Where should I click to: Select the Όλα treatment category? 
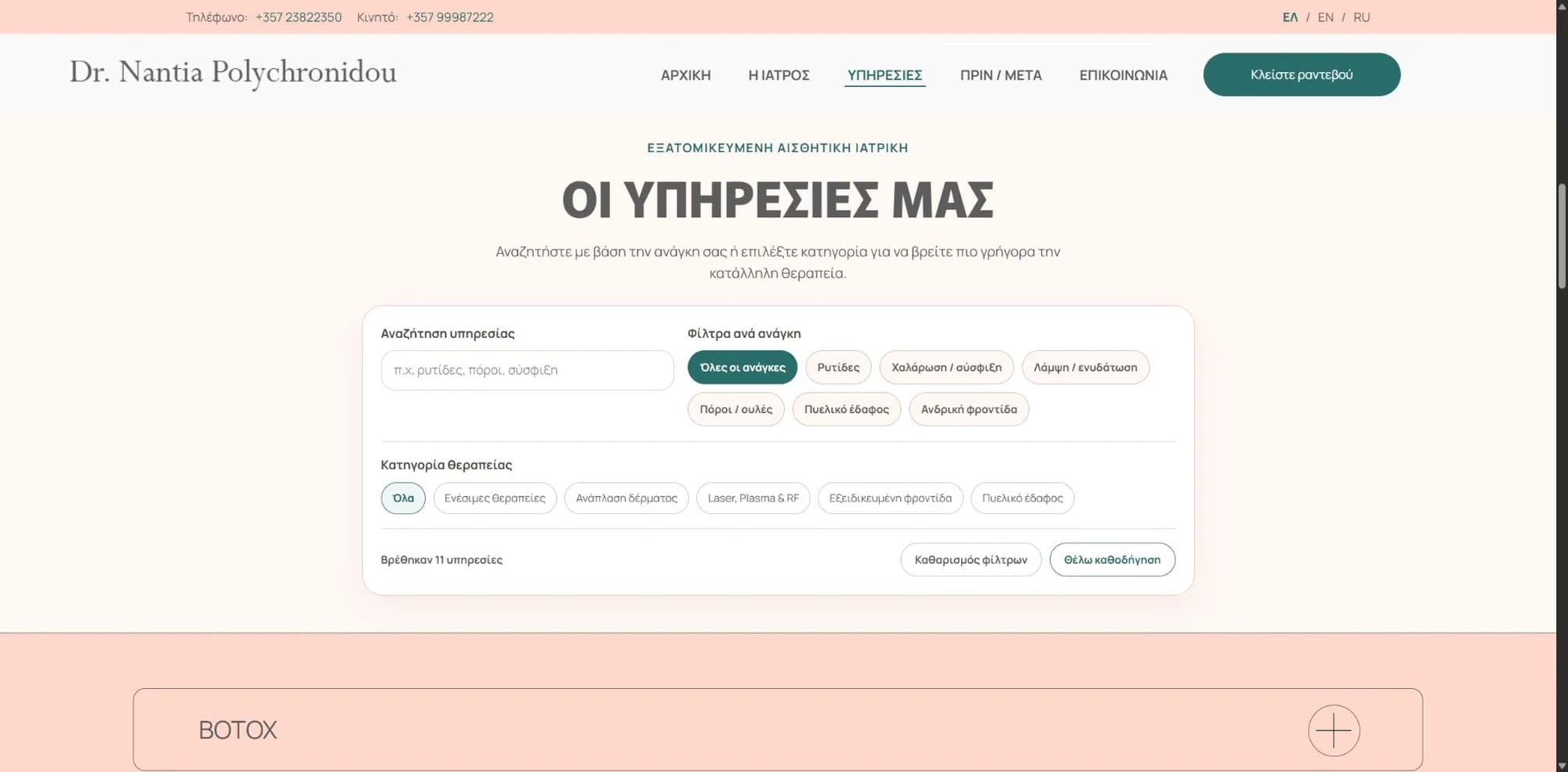coord(403,498)
